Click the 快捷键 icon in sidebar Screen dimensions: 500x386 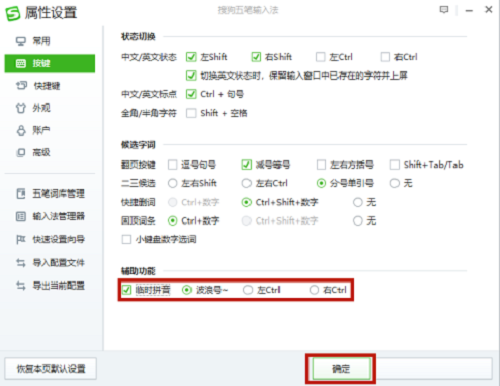(21, 86)
